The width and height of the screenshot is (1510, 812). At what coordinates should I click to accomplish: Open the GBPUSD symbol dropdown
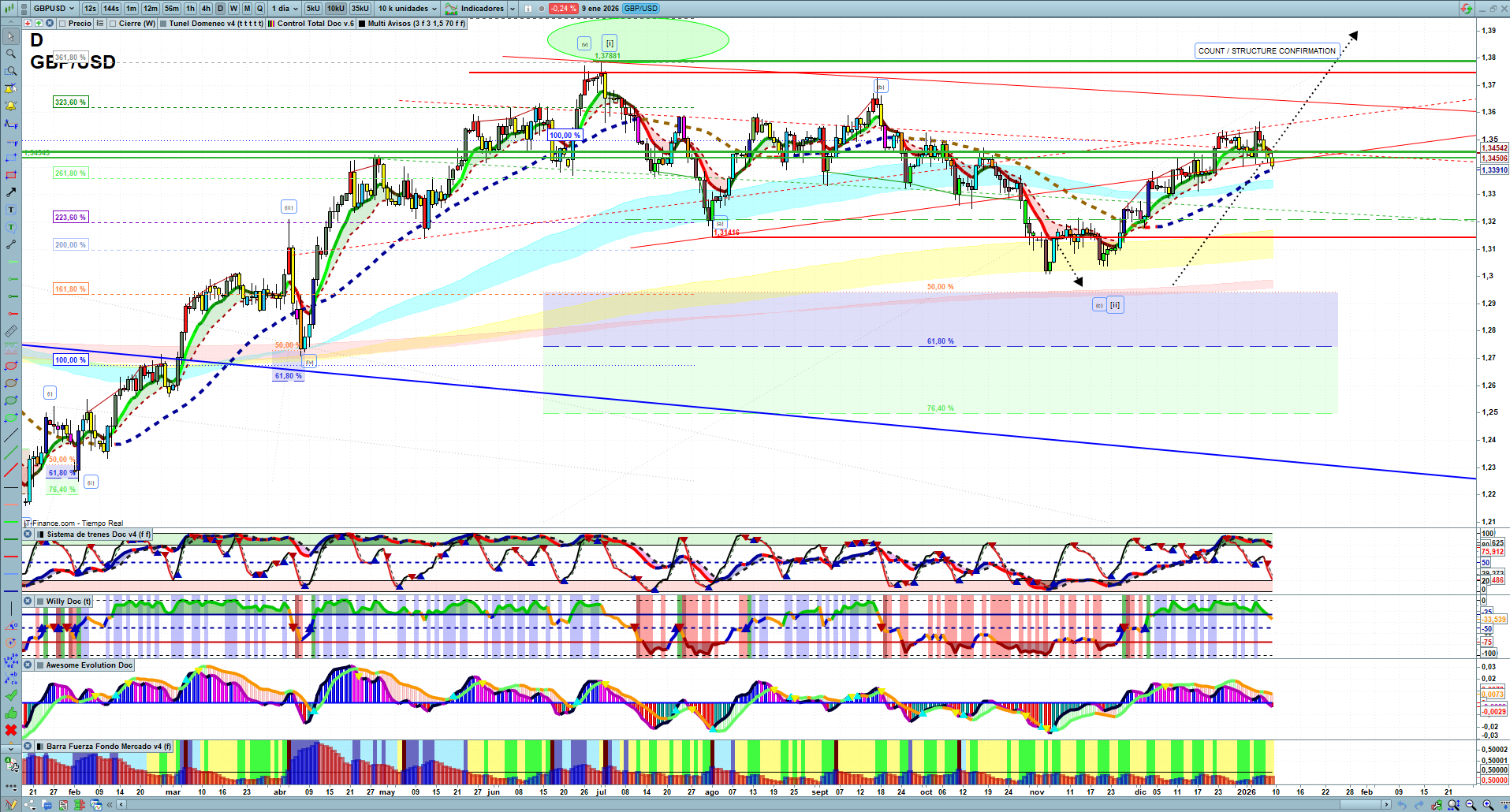coord(54,9)
